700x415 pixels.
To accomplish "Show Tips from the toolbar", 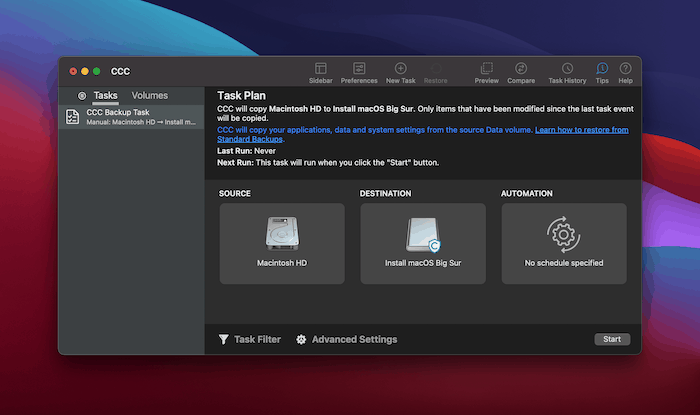I will (602, 68).
